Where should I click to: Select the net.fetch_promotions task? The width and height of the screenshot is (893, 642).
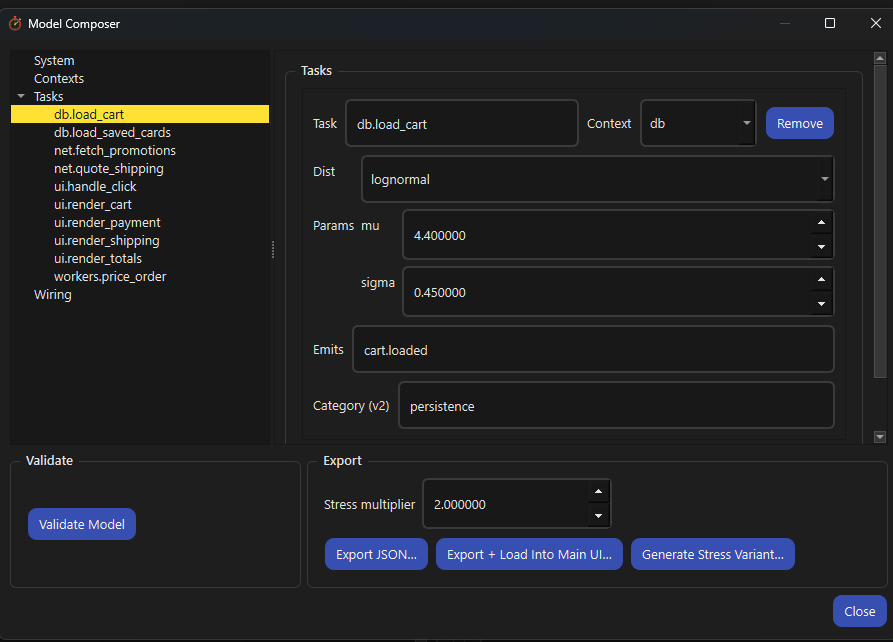coord(114,151)
